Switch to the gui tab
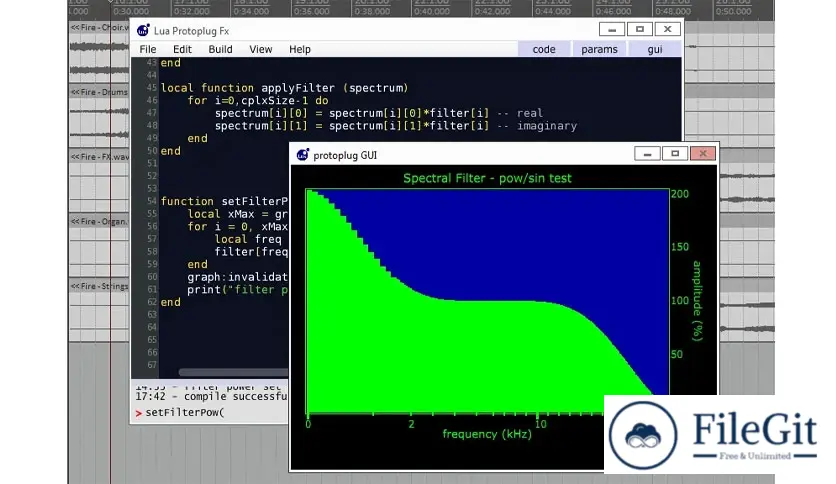 coord(655,49)
